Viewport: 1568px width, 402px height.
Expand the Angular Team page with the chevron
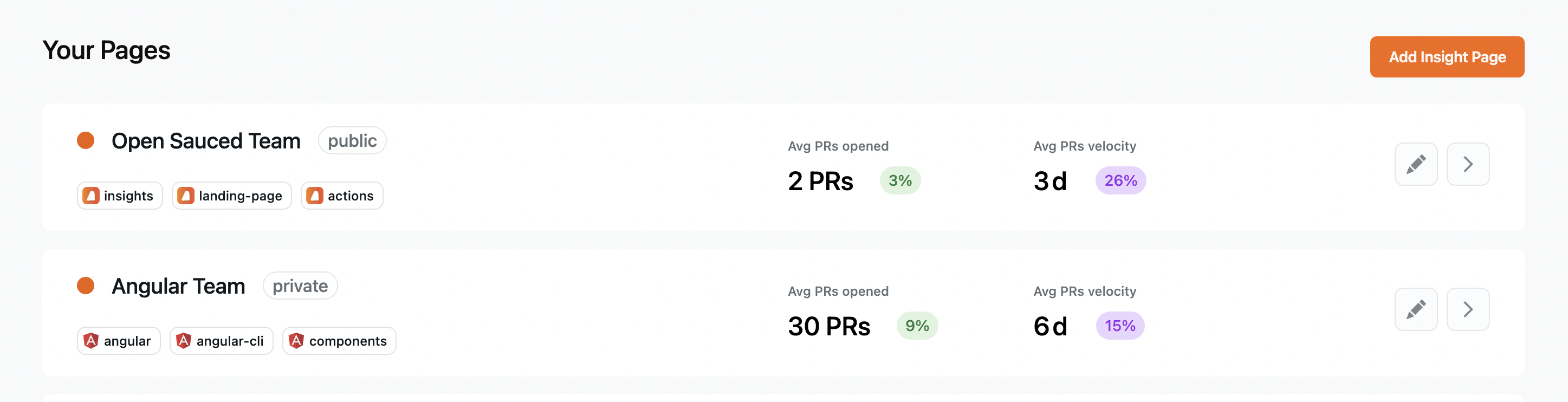tap(1468, 309)
